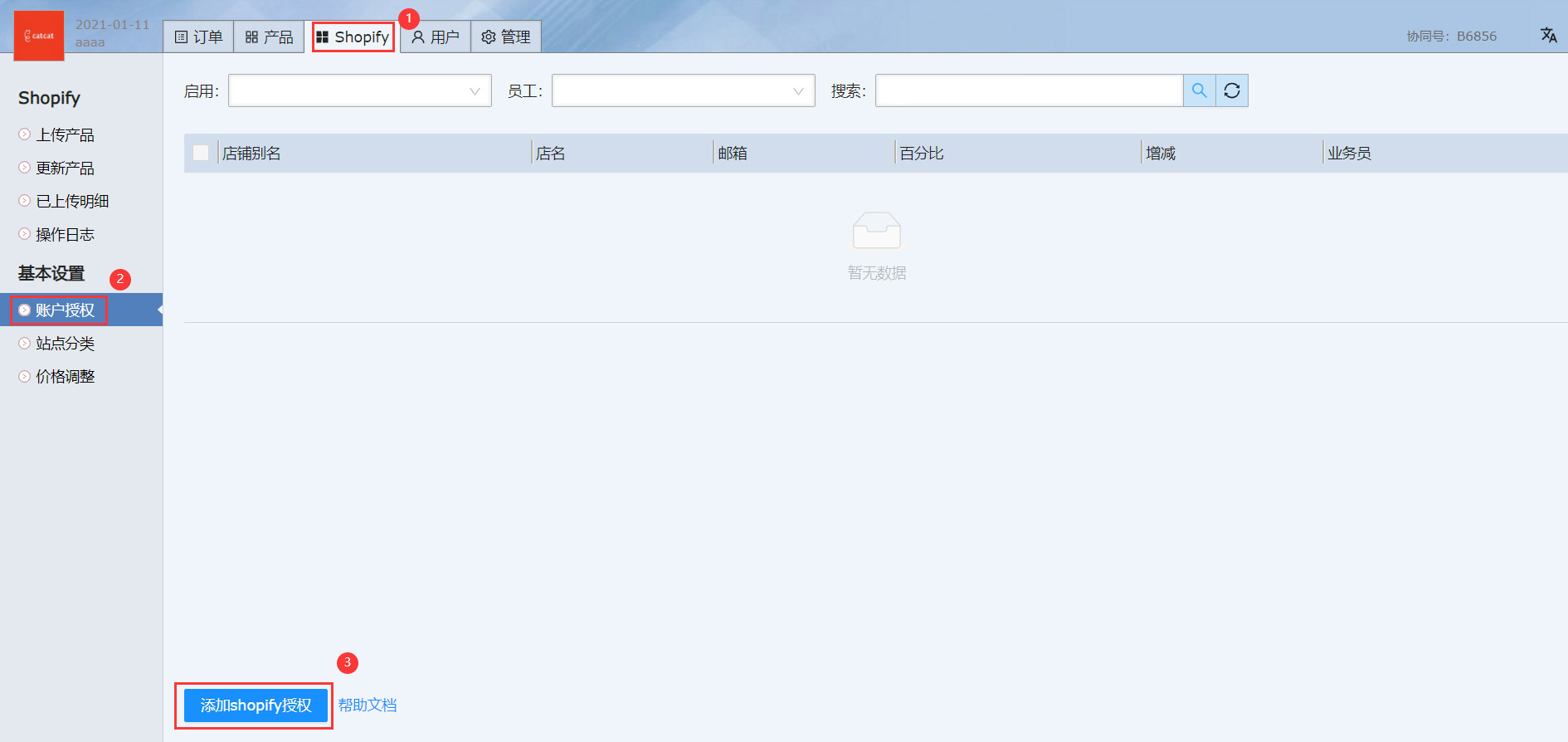Open the 启用 dropdown
The height and width of the screenshot is (742, 1568).
pos(360,90)
